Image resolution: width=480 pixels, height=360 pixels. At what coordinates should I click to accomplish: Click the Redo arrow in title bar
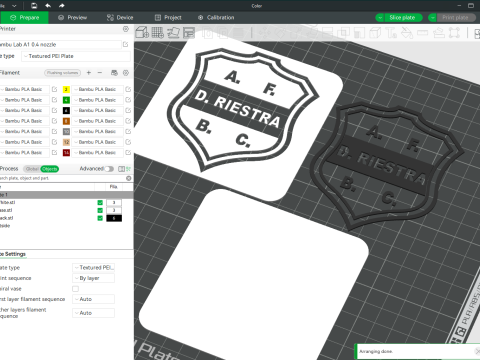click(x=62, y=6)
